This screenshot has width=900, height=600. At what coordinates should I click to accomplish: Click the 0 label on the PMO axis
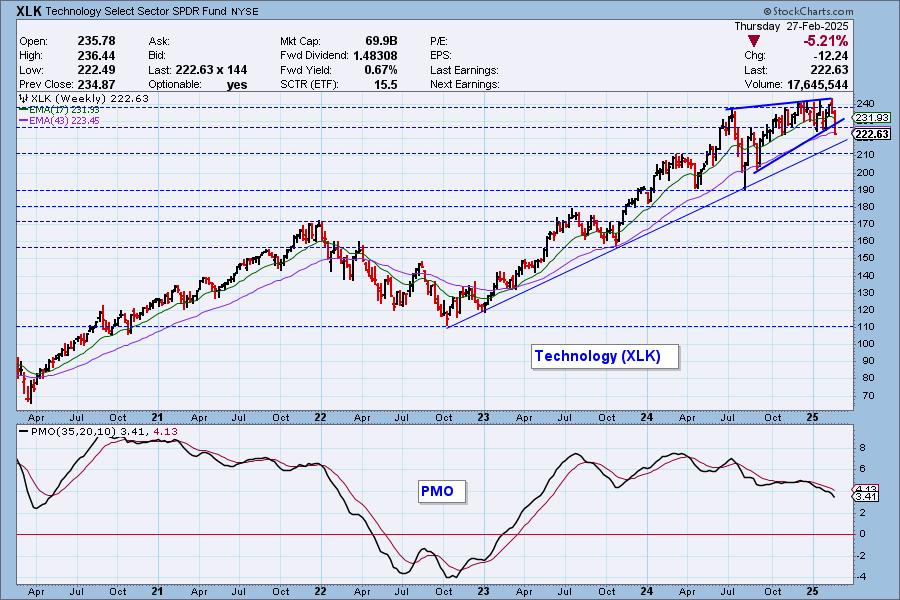pyautogui.click(x=862, y=534)
